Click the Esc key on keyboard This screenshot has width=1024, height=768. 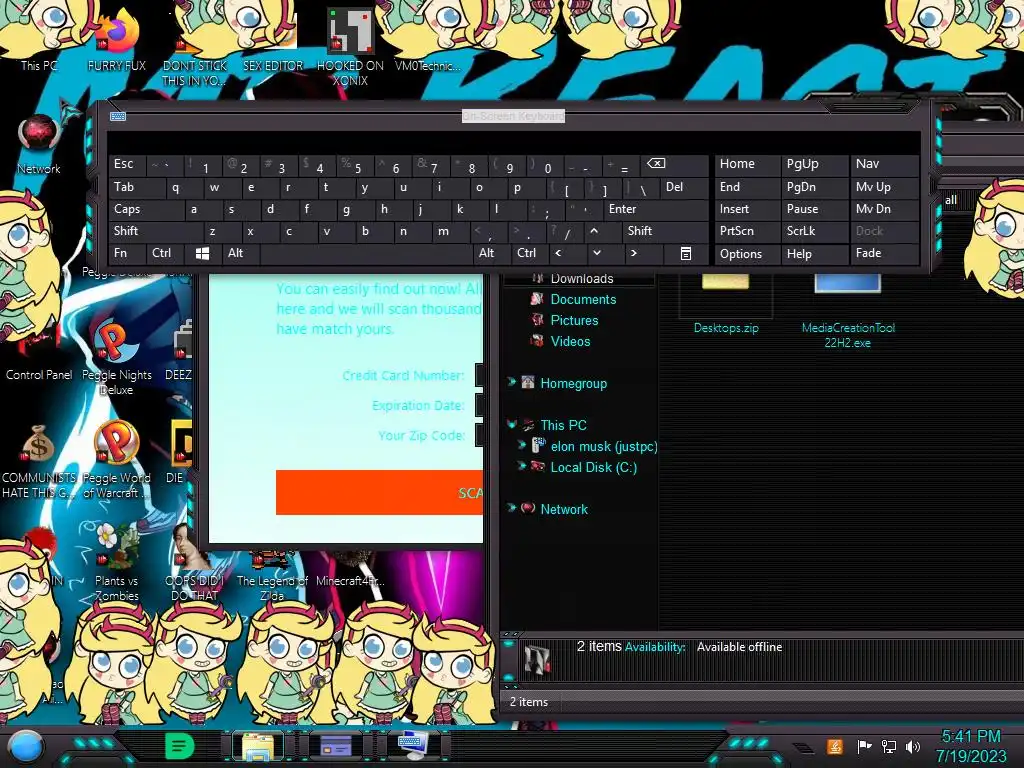coord(127,164)
